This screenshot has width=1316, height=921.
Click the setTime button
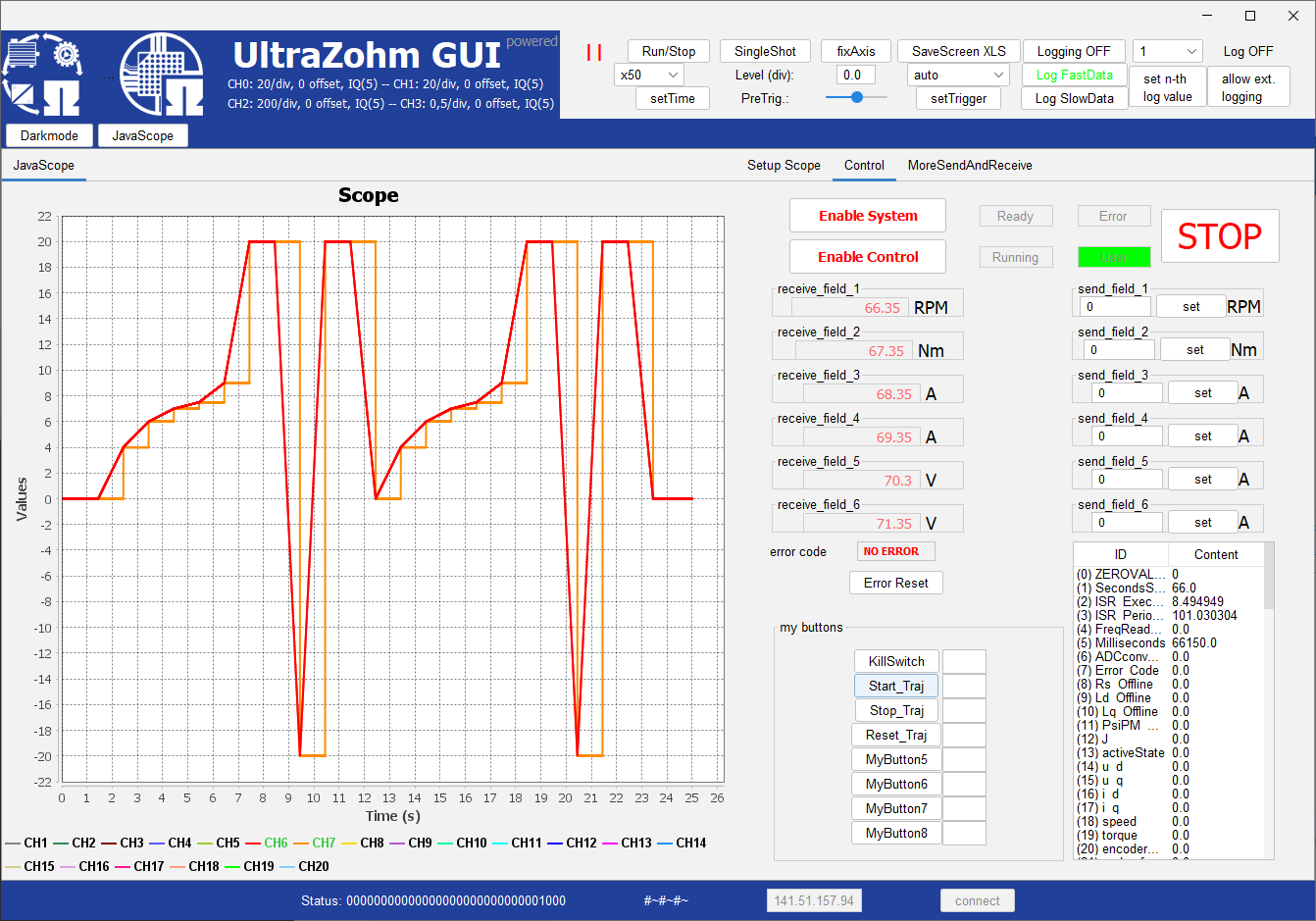pyautogui.click(x=673, y=98)
